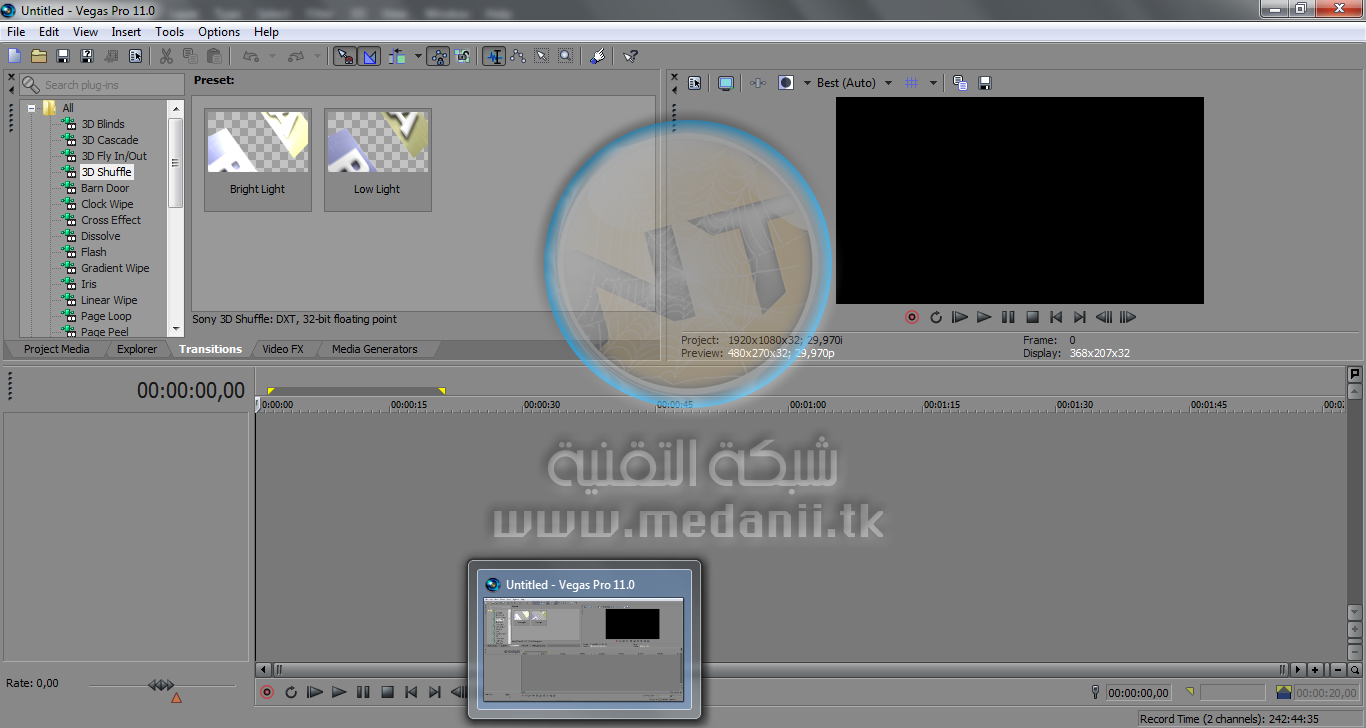The height and width of the screenshot is (728, 1366).
Task: Click the Paste clipboard icon
Action: 214,56
